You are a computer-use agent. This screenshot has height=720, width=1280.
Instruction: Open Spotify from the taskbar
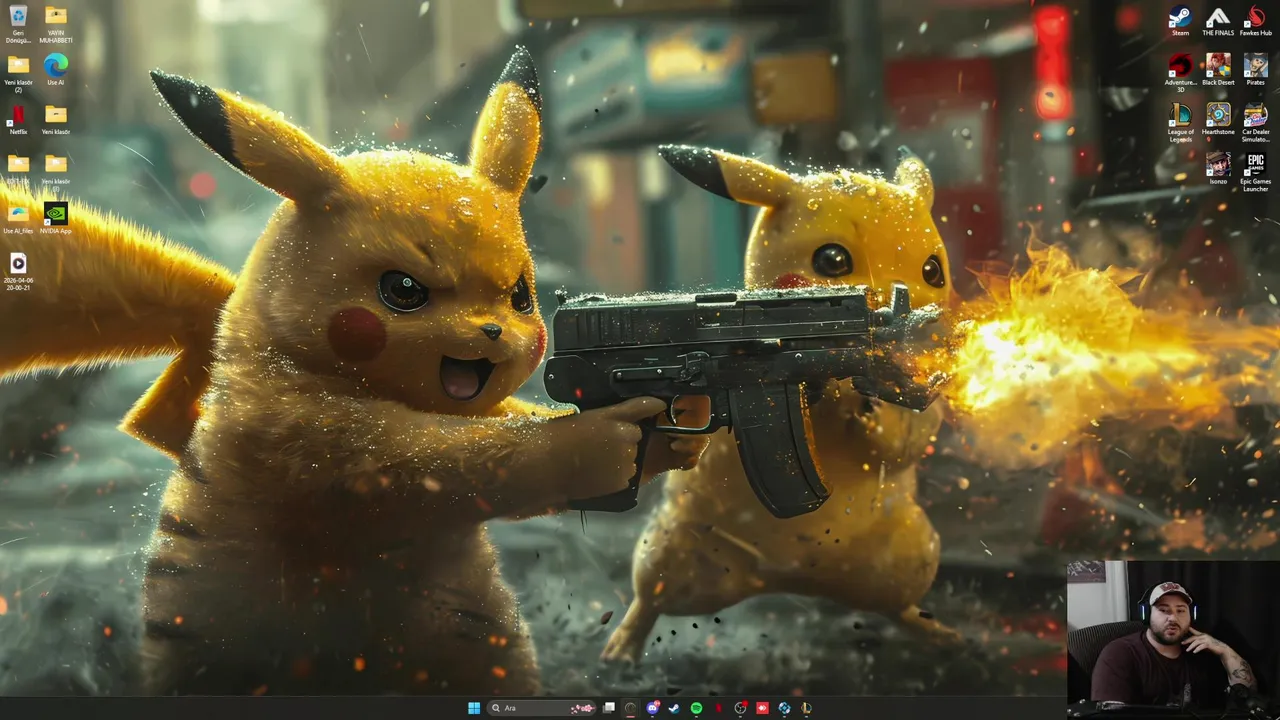pos(697,708)
